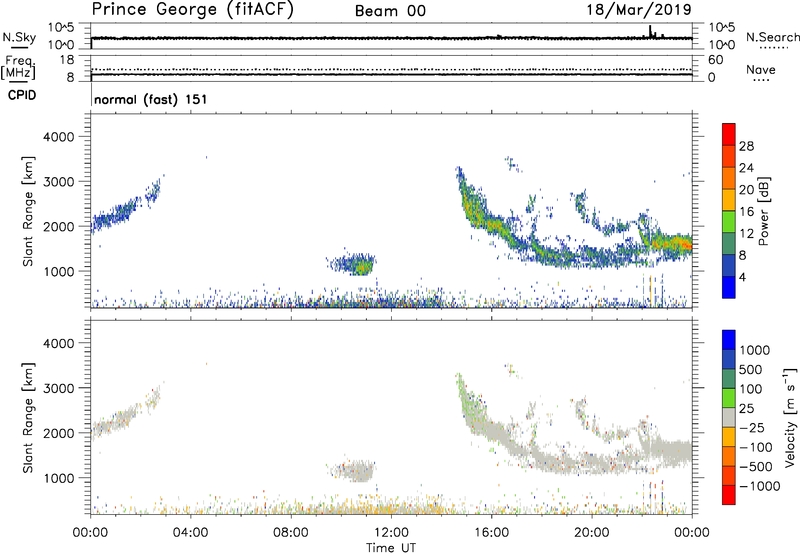Click the '-500' label on the Velocity colorbar
Image resolution: width=800 pixels, height=554 pixels.
[x=756, y=466]
